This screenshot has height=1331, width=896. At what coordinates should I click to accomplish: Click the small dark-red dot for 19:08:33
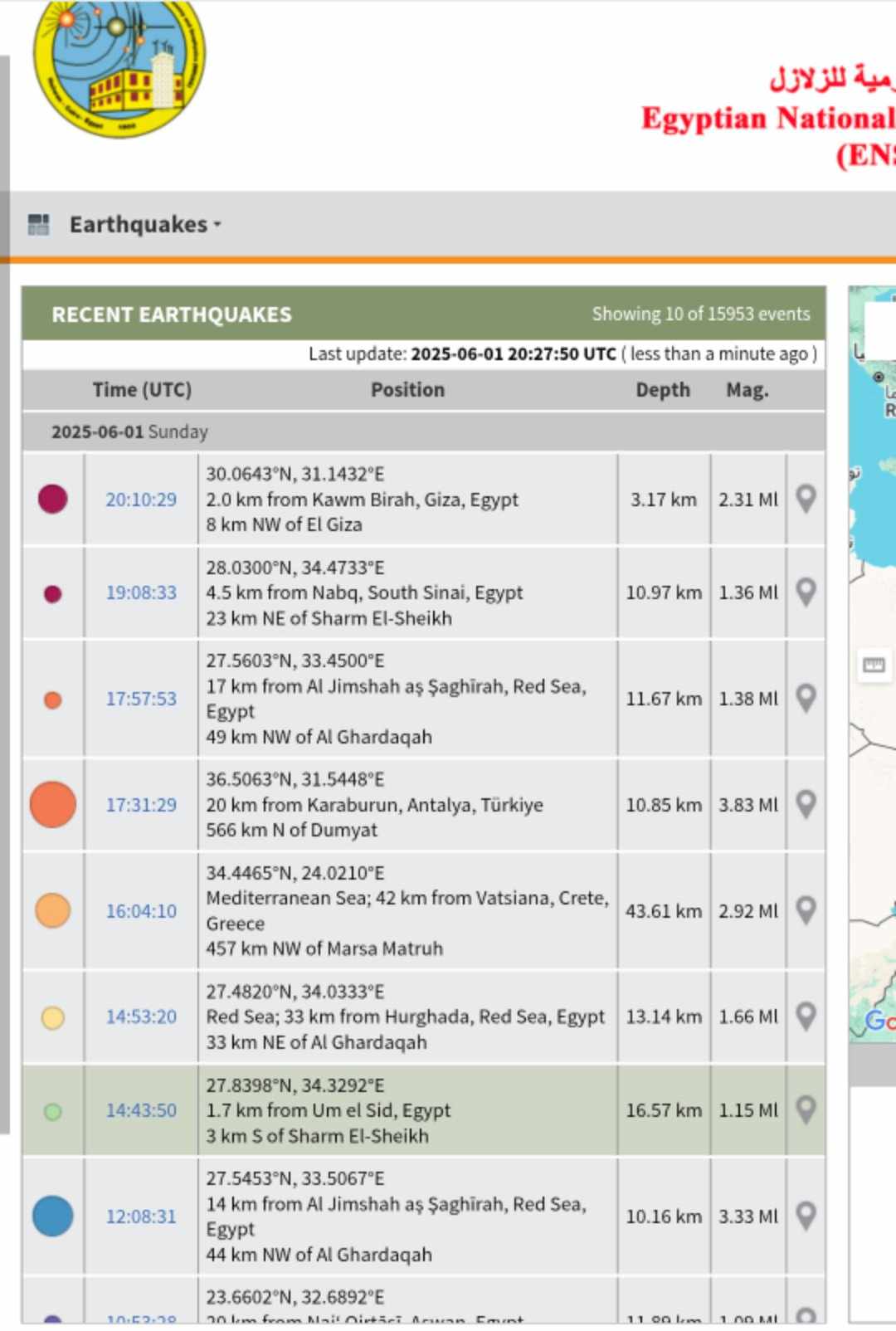tap(53, 593)
